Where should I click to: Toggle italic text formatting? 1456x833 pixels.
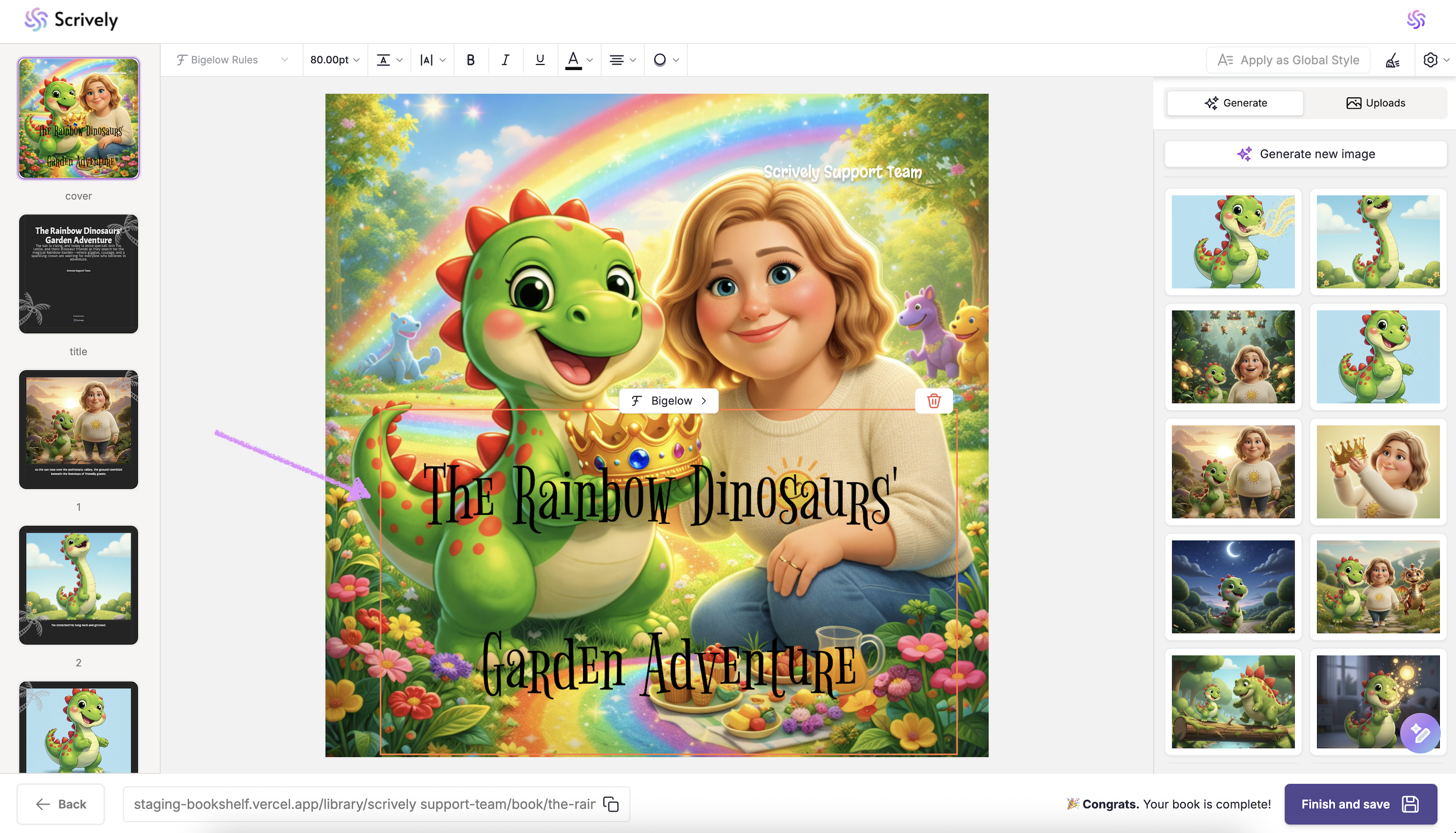pos(505,59)
